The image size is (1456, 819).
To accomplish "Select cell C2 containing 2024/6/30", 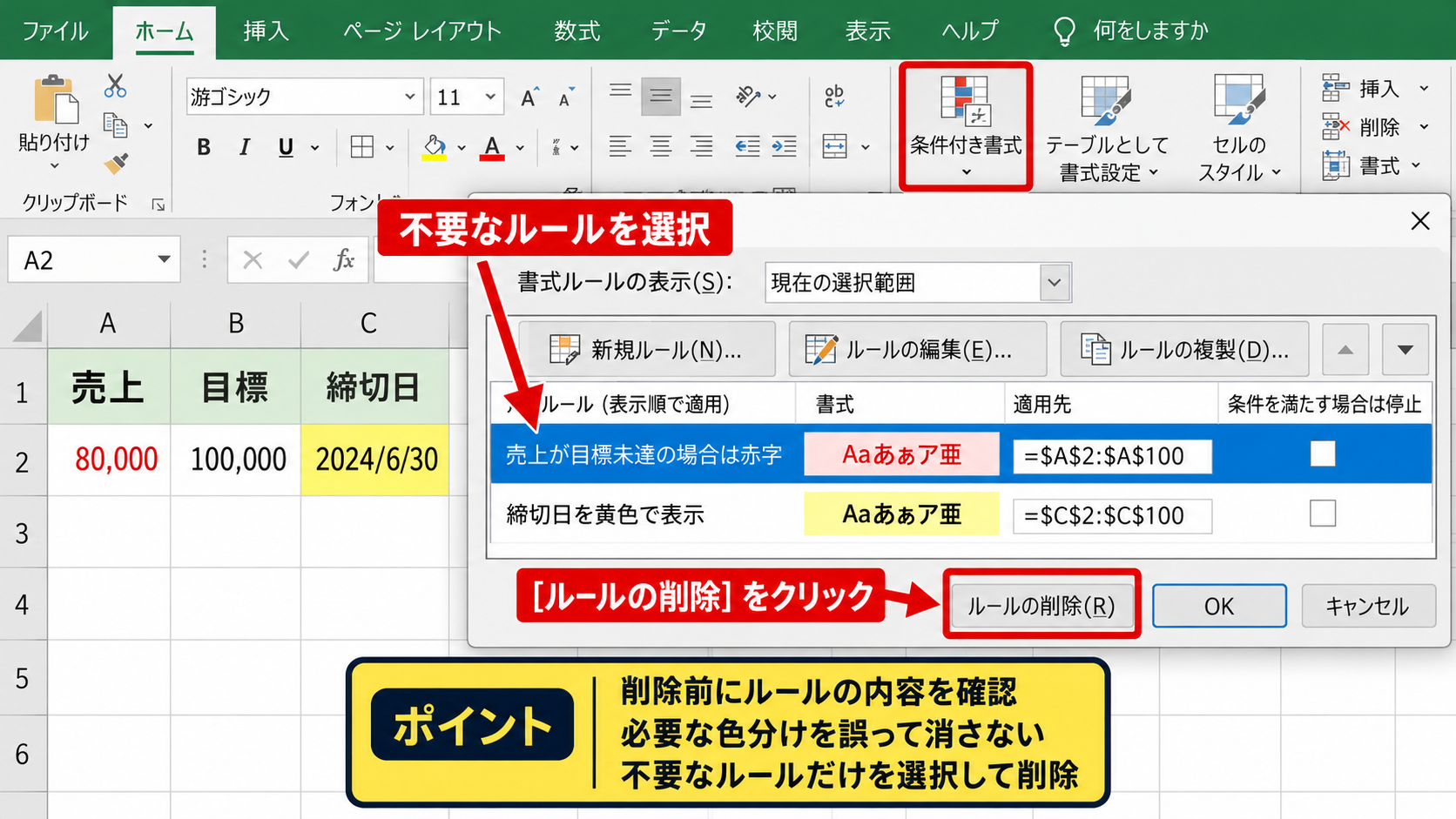I will point(375,460).
